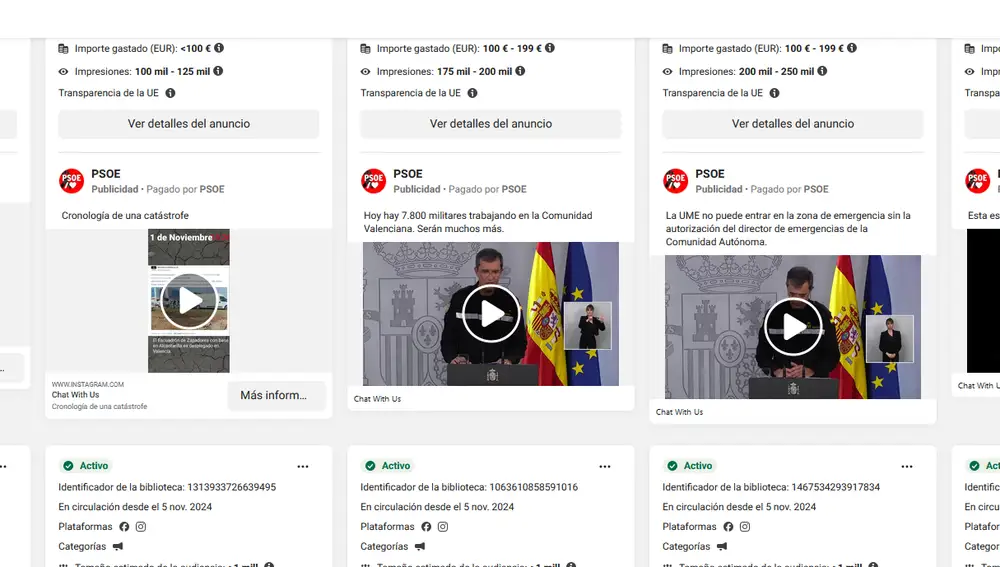This screenshot has height=567, width=1000.
Task: Click Instagram platform icon in ad 1063610858591016
Action: [x=443, y=527]
